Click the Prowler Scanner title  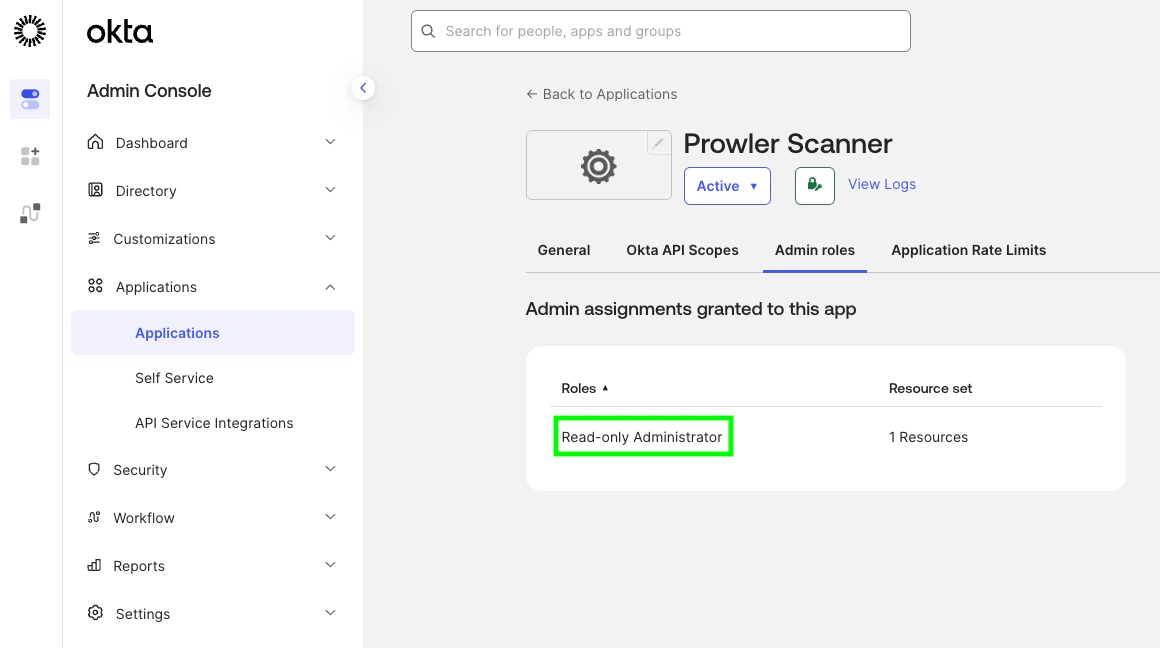click(x=788, y=144)
